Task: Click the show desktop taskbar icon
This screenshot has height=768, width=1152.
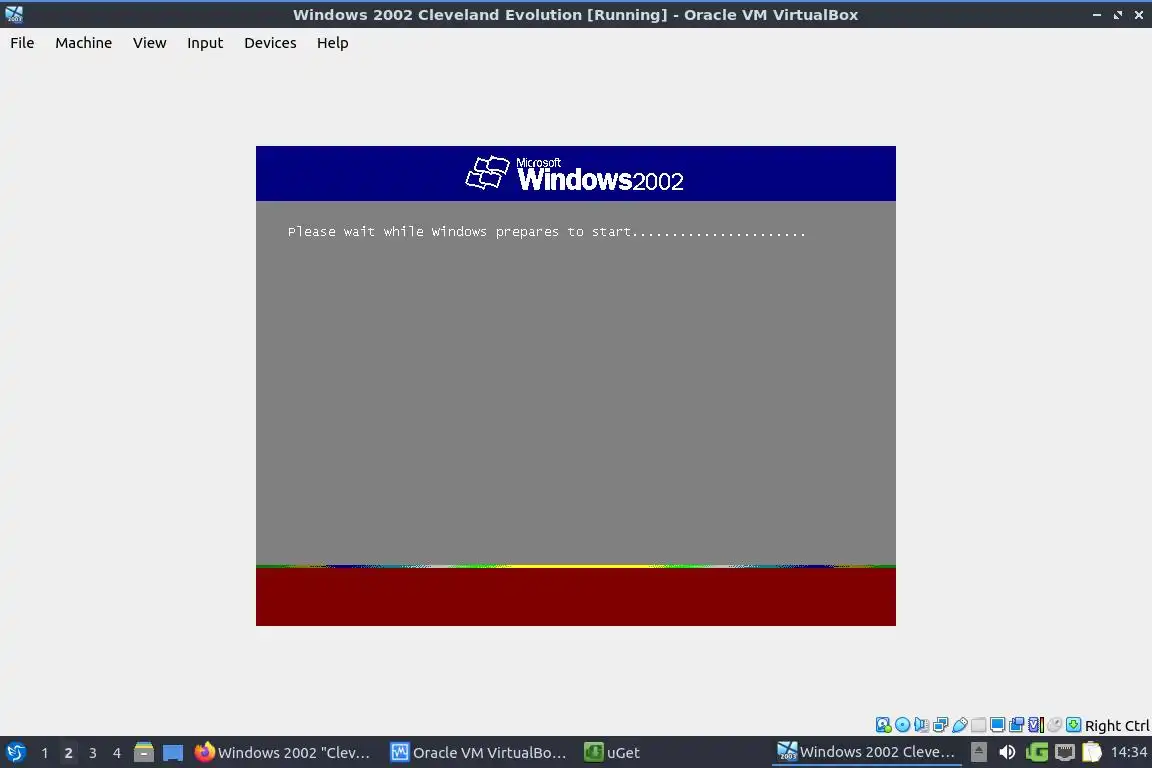Action: tap(173, 753)
